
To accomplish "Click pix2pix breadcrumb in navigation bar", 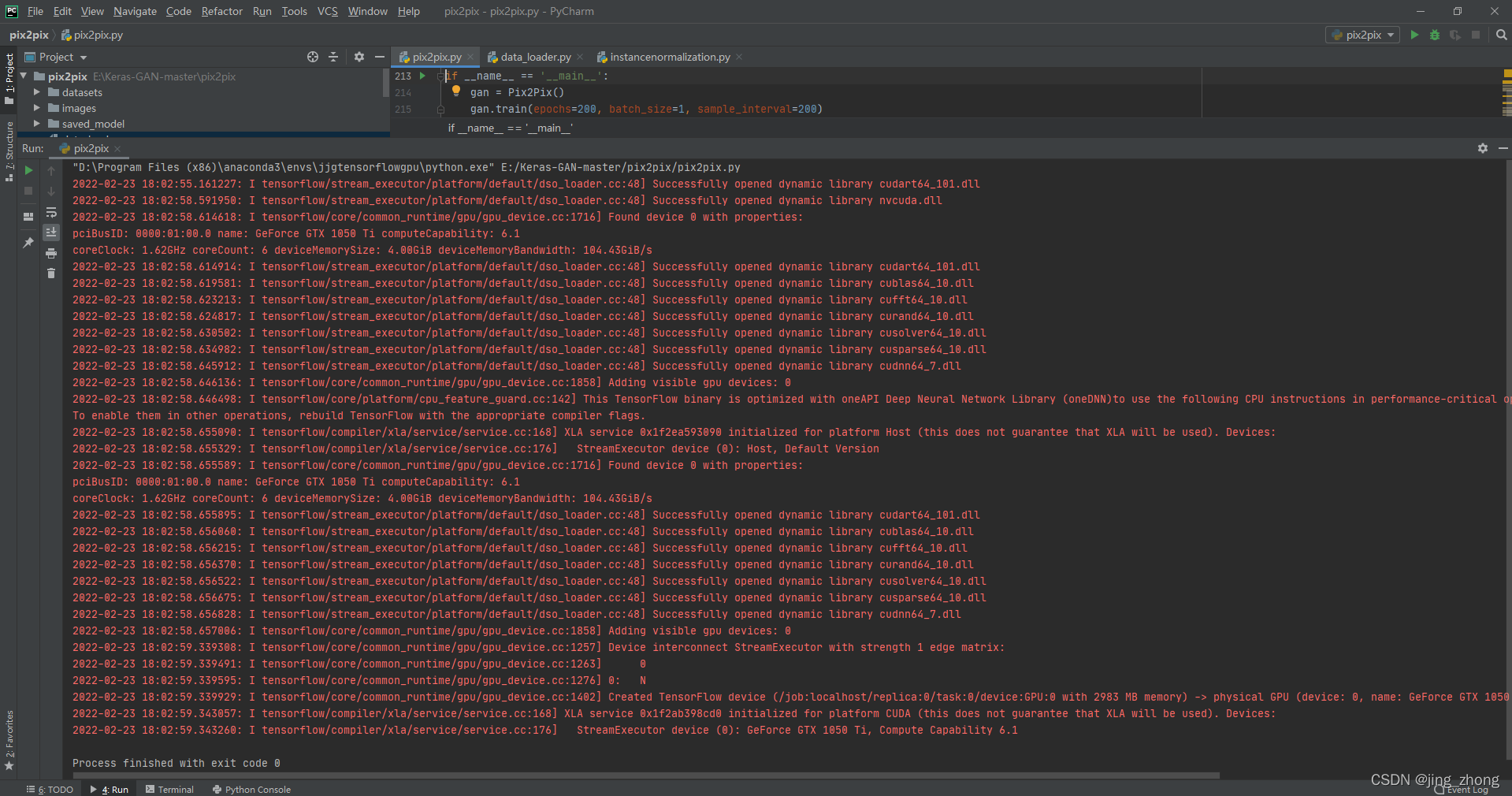I will coord(29,35).
